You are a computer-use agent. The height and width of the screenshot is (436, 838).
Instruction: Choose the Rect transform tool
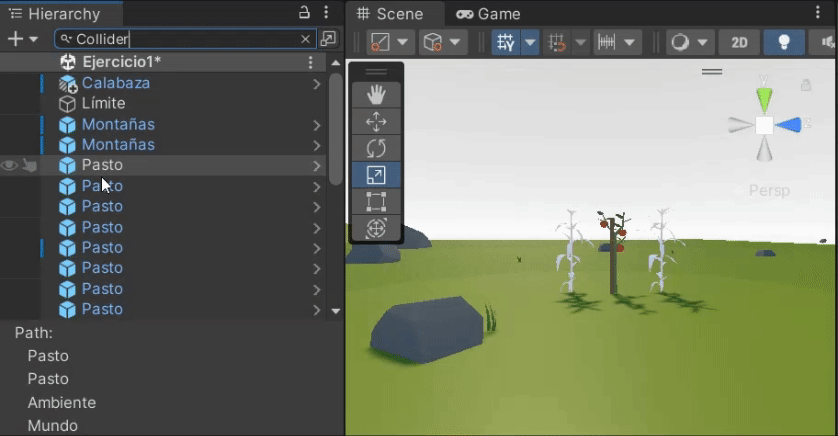tap(376, 201)
